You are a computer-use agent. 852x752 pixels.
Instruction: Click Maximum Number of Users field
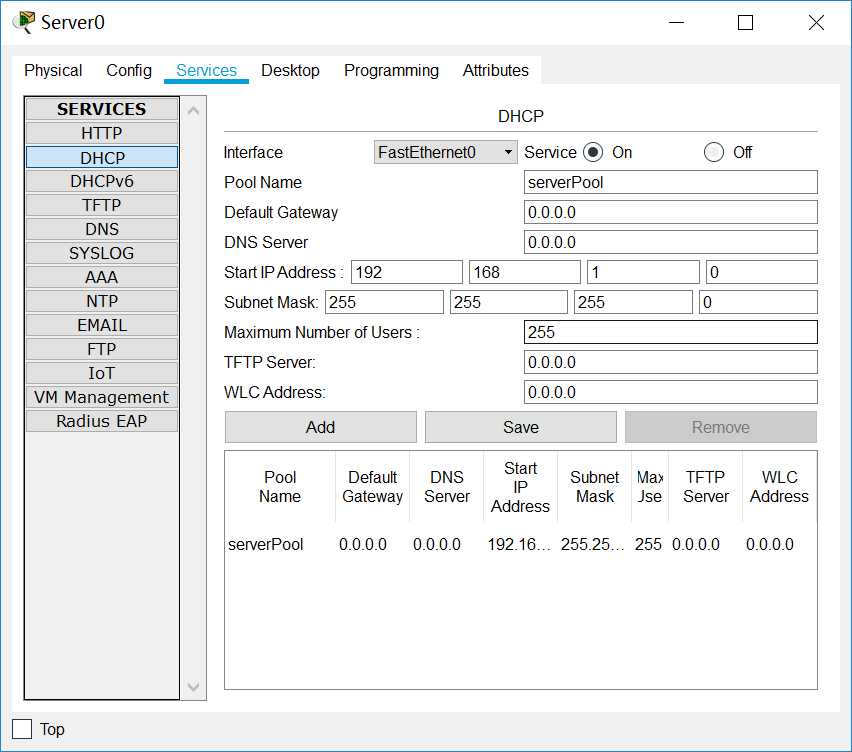(x=671, y=332)
